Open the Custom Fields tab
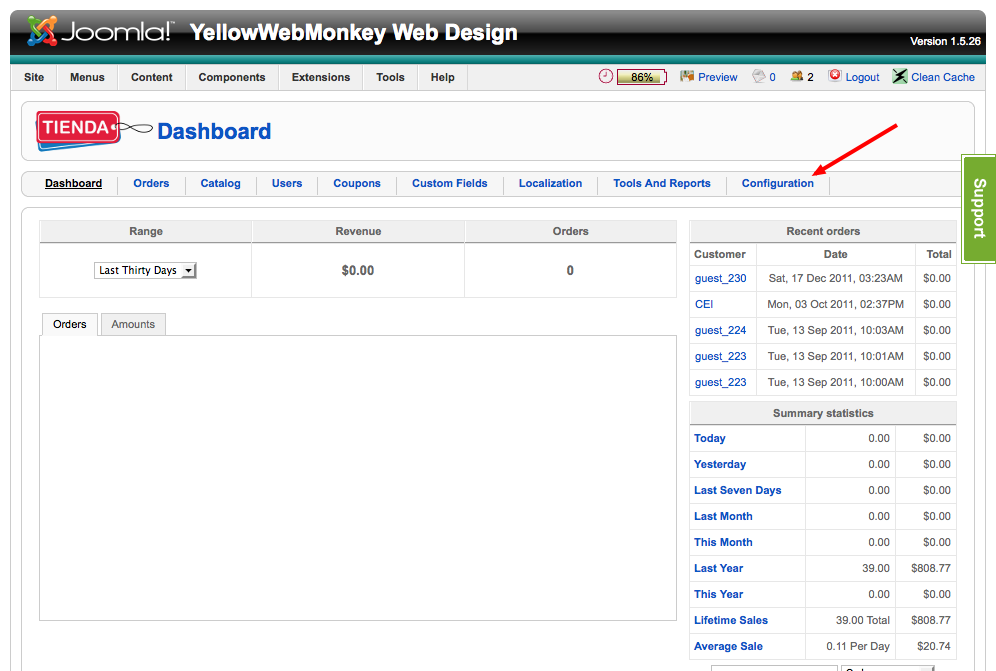The image size is (996, 671). (450, 183)
